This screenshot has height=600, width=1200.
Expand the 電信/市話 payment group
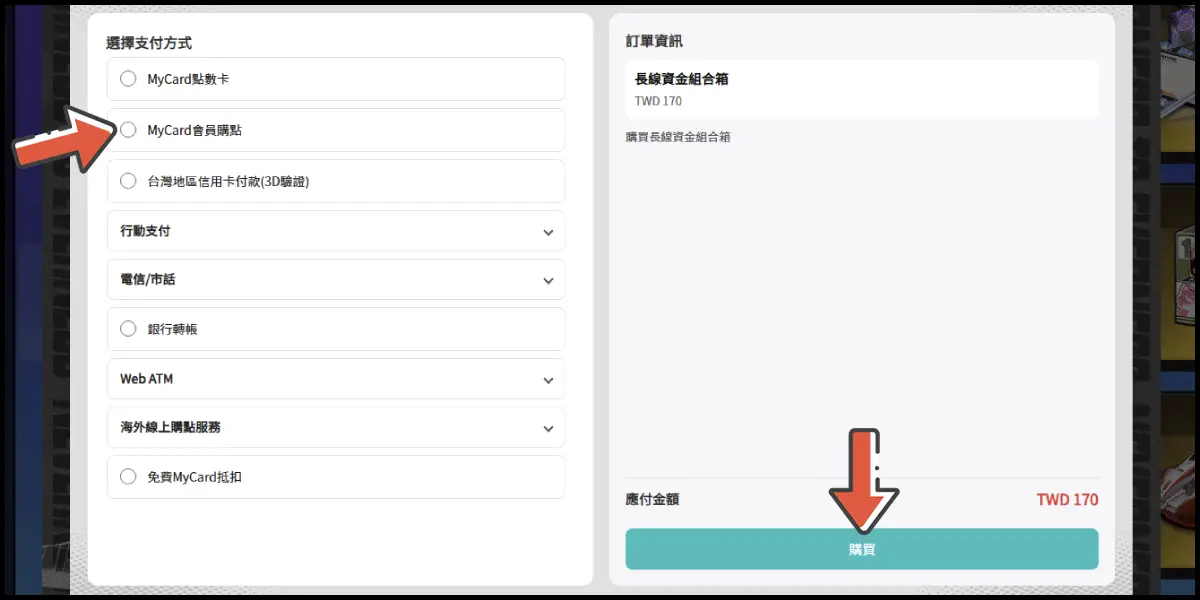[x=148, y=280]
